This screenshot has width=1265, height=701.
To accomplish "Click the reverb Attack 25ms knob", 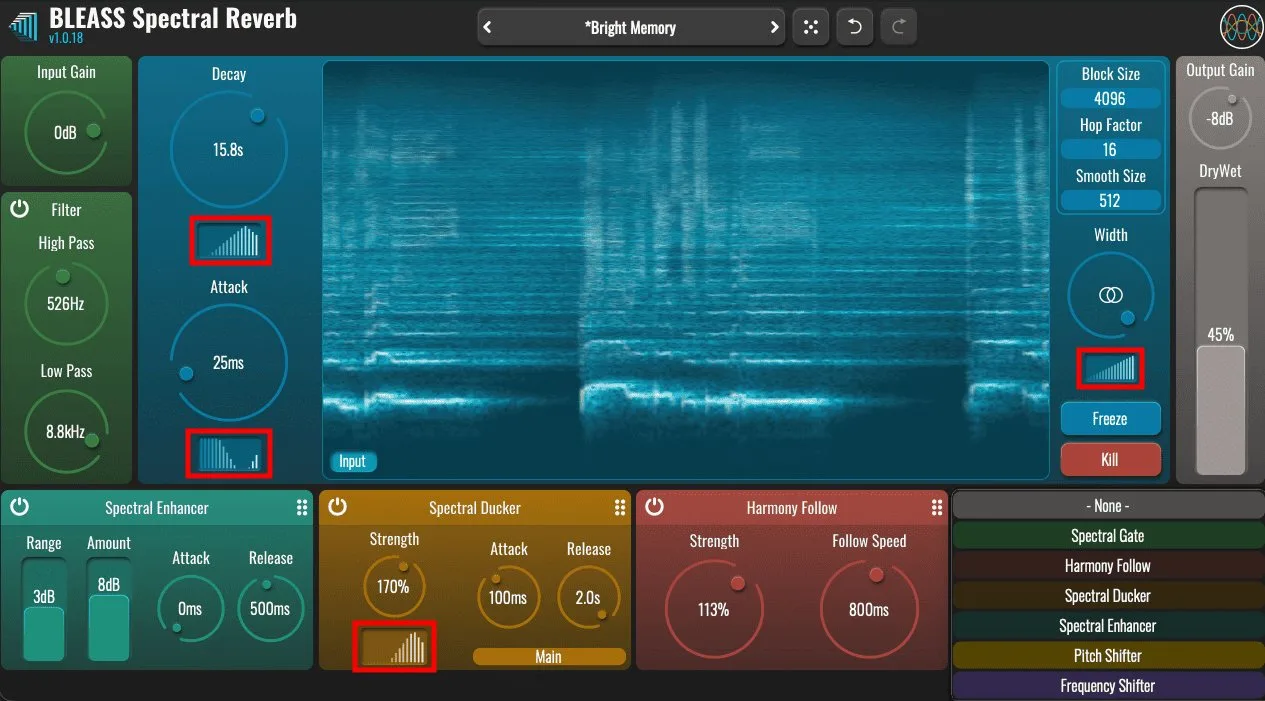I will tap(229, 363).
